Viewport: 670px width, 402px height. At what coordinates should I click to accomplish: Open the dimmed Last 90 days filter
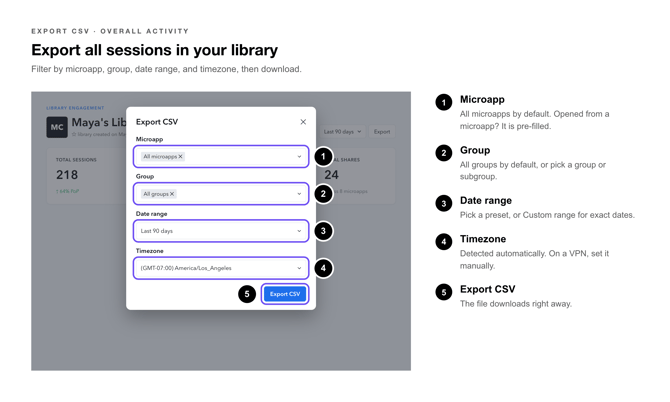(342, 132)
